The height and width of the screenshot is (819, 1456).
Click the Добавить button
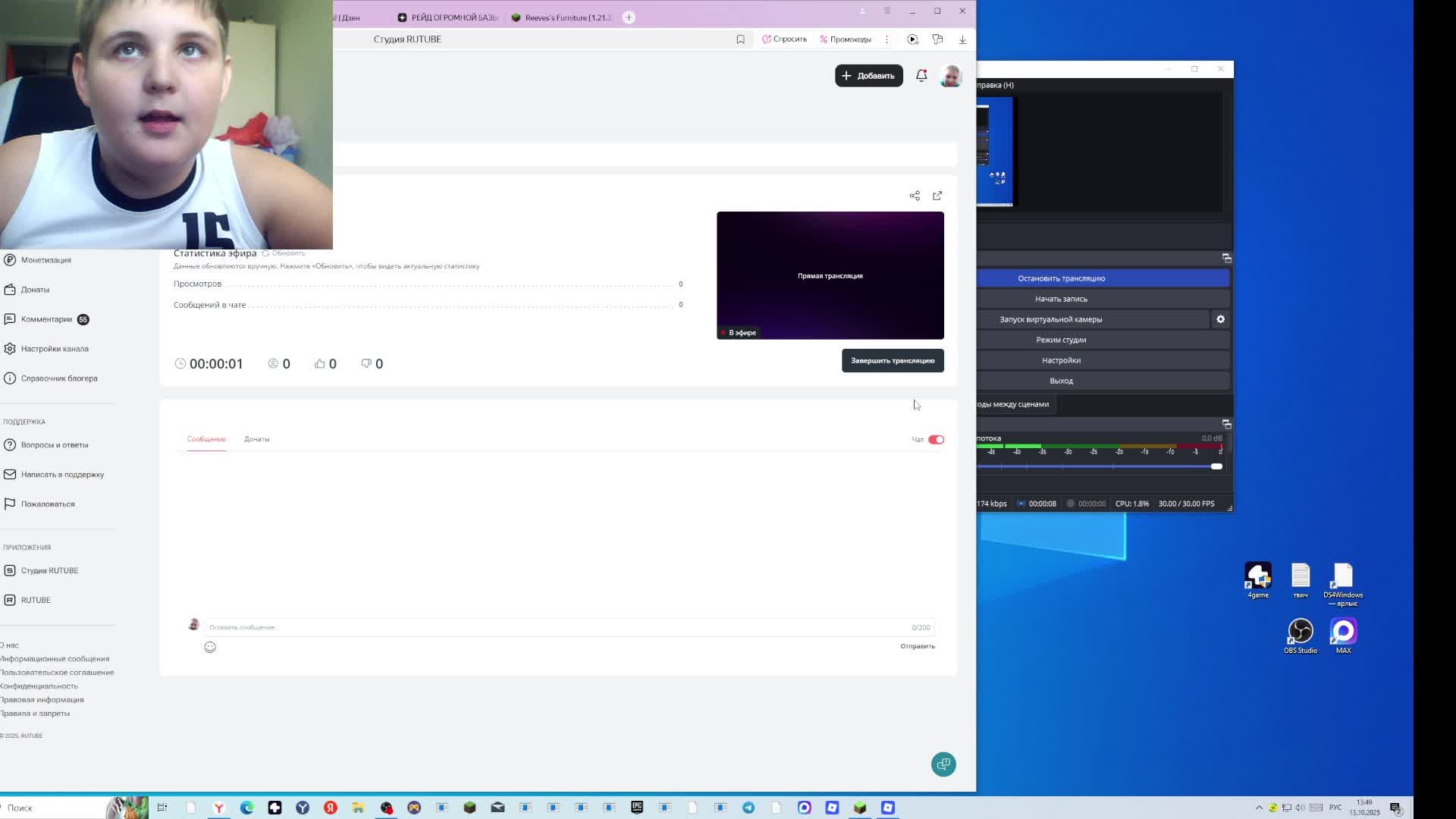(x=868, y=76)
